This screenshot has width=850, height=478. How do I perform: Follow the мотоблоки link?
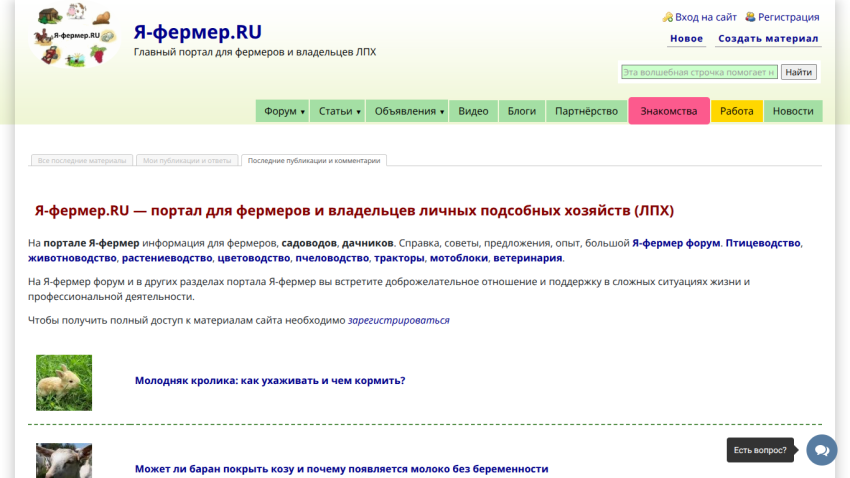(459, 258)
